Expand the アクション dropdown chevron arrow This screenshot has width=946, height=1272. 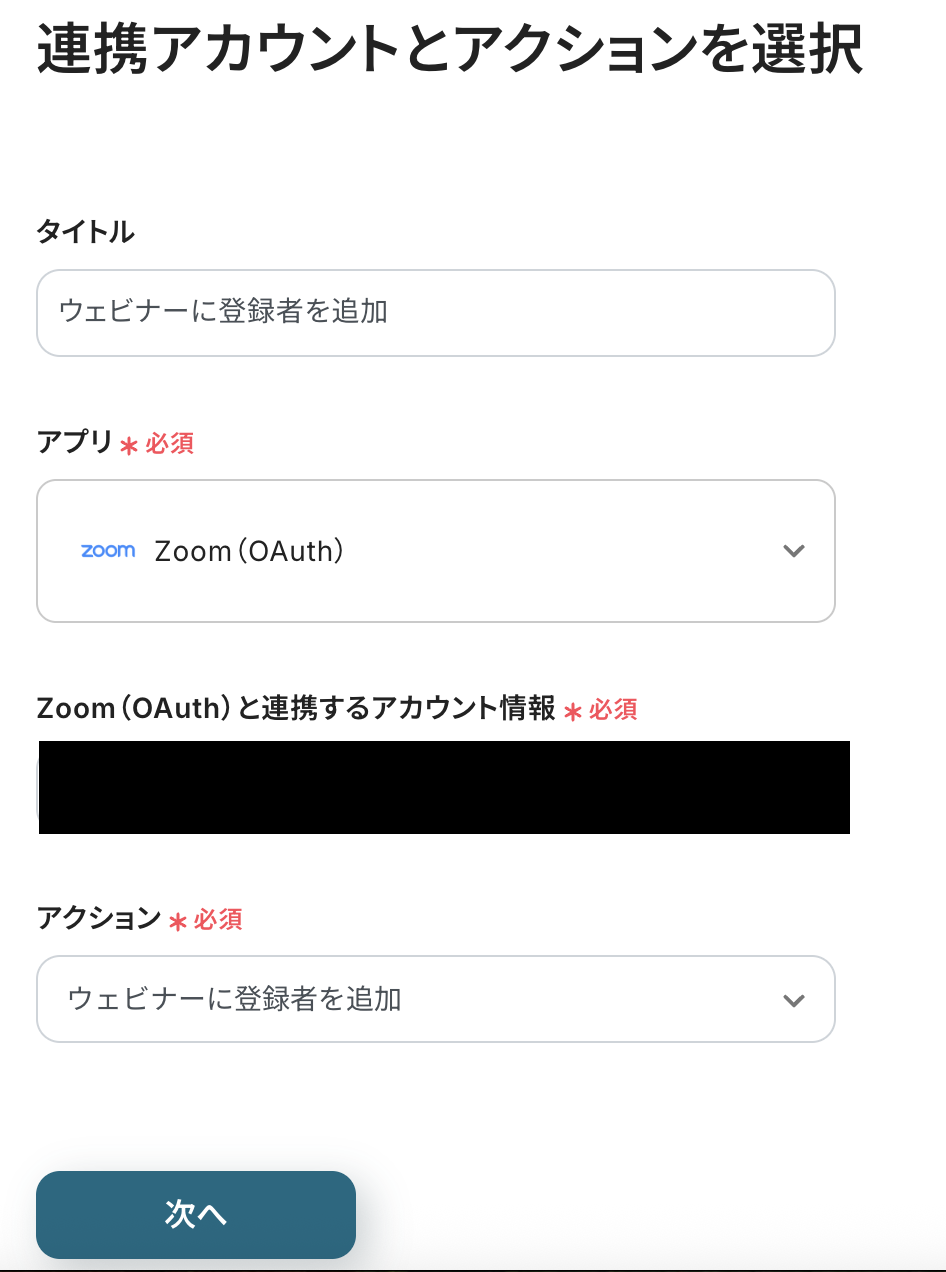pos(794,1000)
